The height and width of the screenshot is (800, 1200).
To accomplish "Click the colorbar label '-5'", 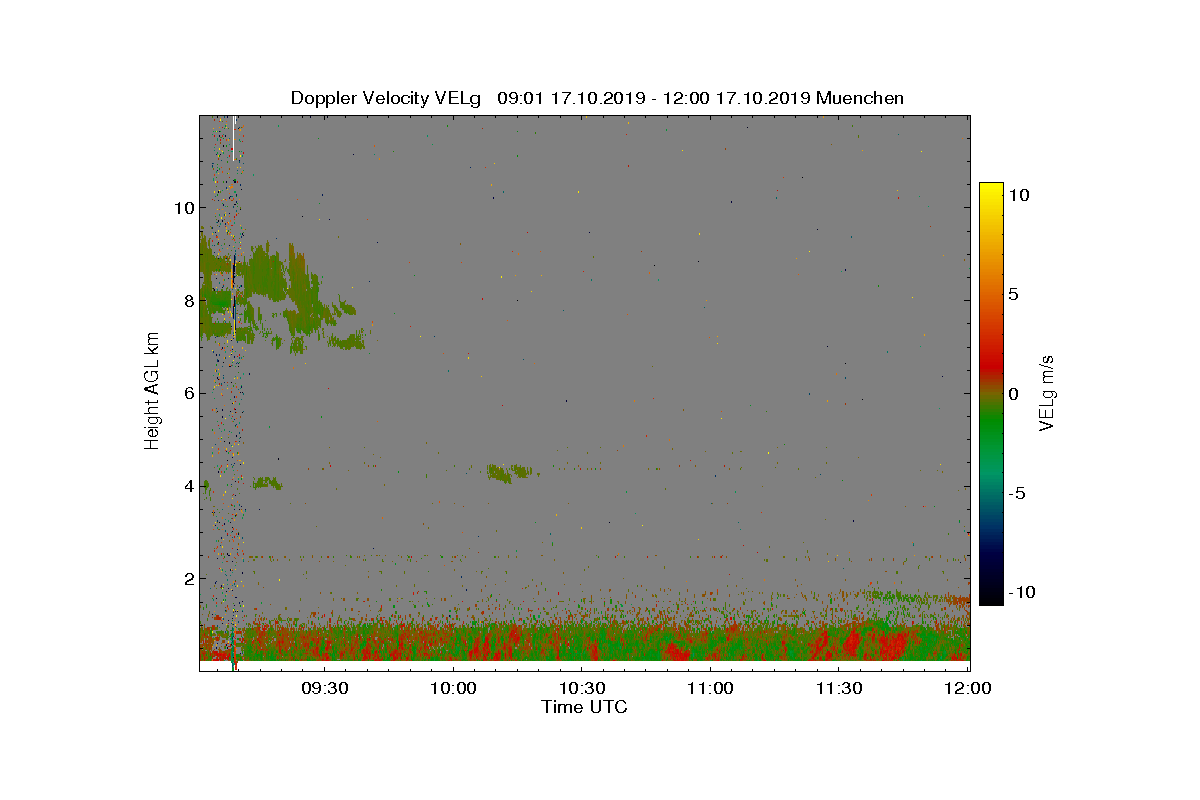I will tap(1017, 493).
